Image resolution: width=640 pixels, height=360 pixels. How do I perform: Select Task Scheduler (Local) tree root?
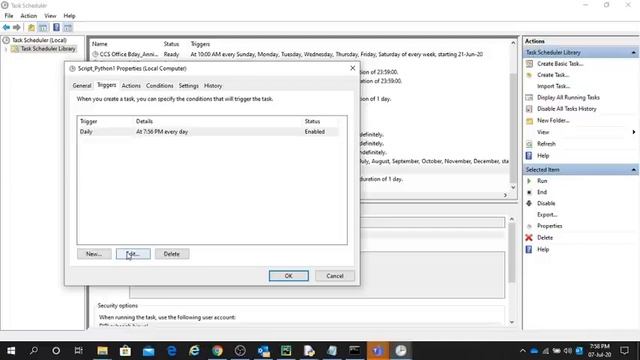coord(39,40)
